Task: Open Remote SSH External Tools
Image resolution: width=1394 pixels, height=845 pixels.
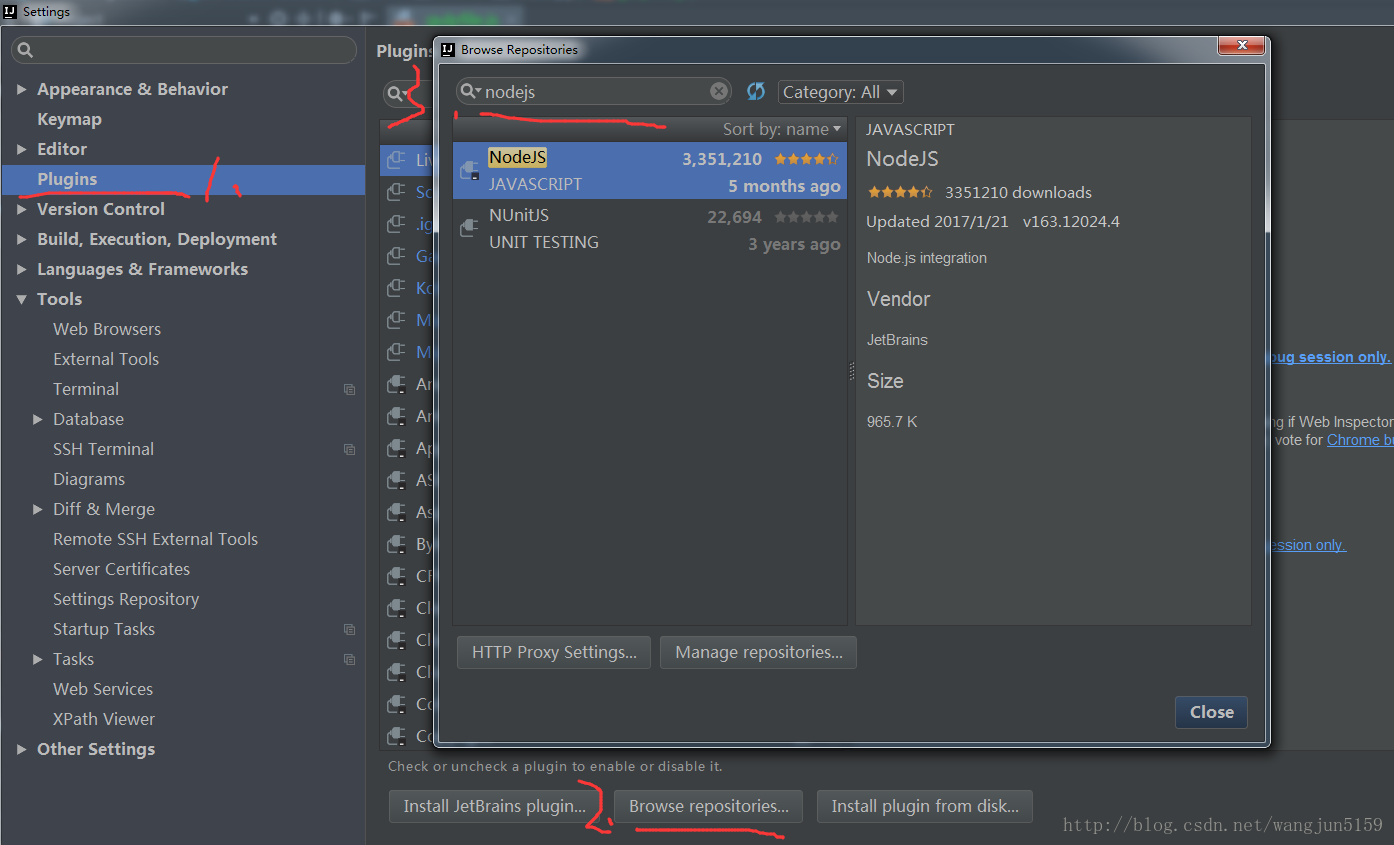Action: 155,539
